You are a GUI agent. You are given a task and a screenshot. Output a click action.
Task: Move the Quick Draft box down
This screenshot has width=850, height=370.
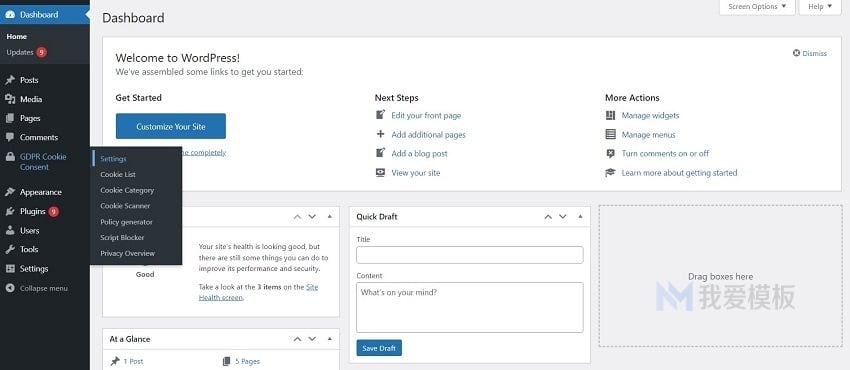(563, 217)
